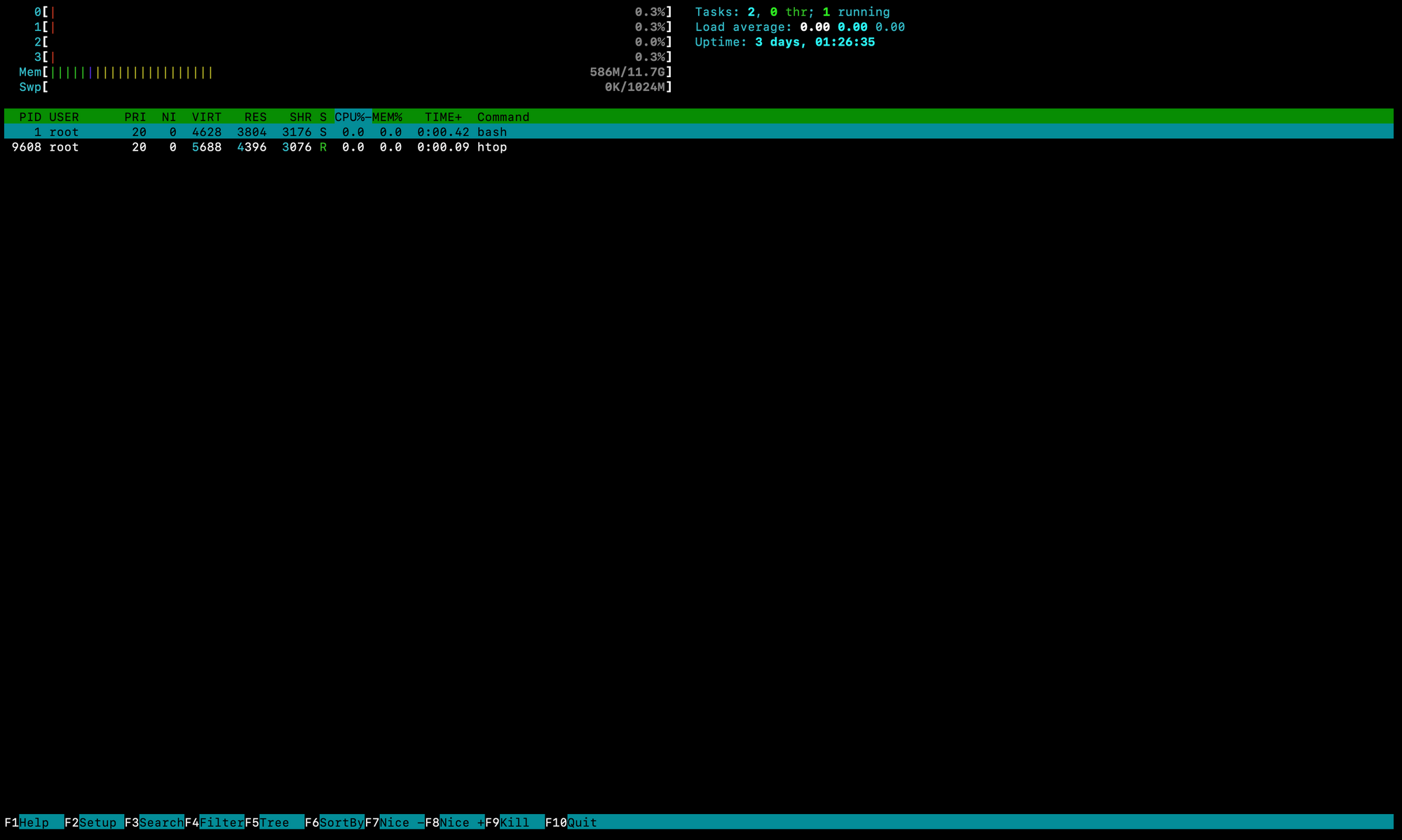This screenshot has width=1402, height=840.
Task: Click RES value 3804 of bash
Action: click(252, 132)
